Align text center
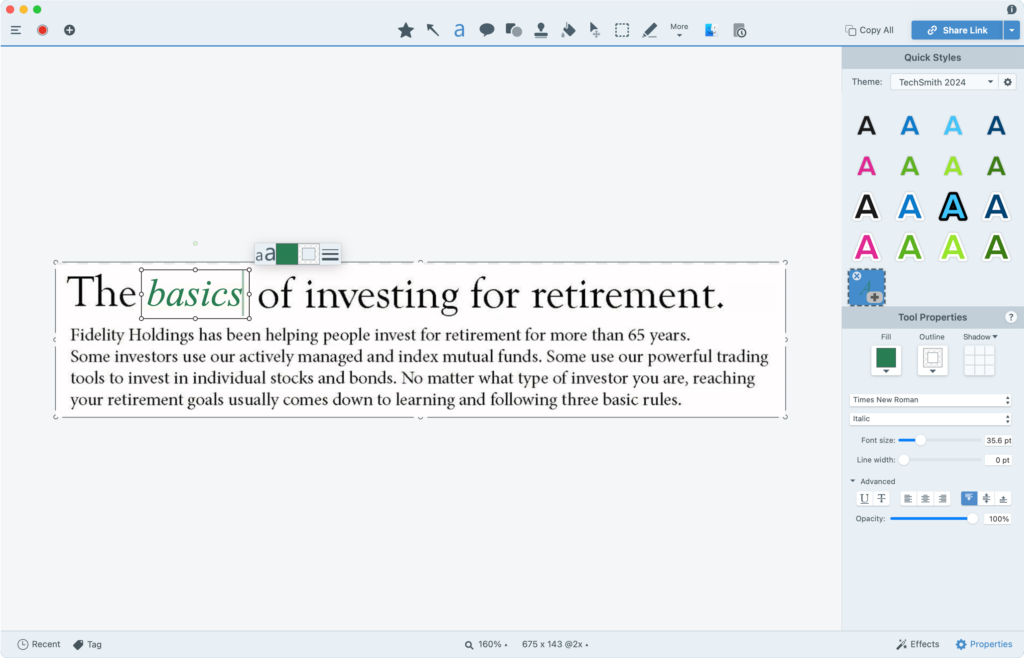 tap(925, 499)
